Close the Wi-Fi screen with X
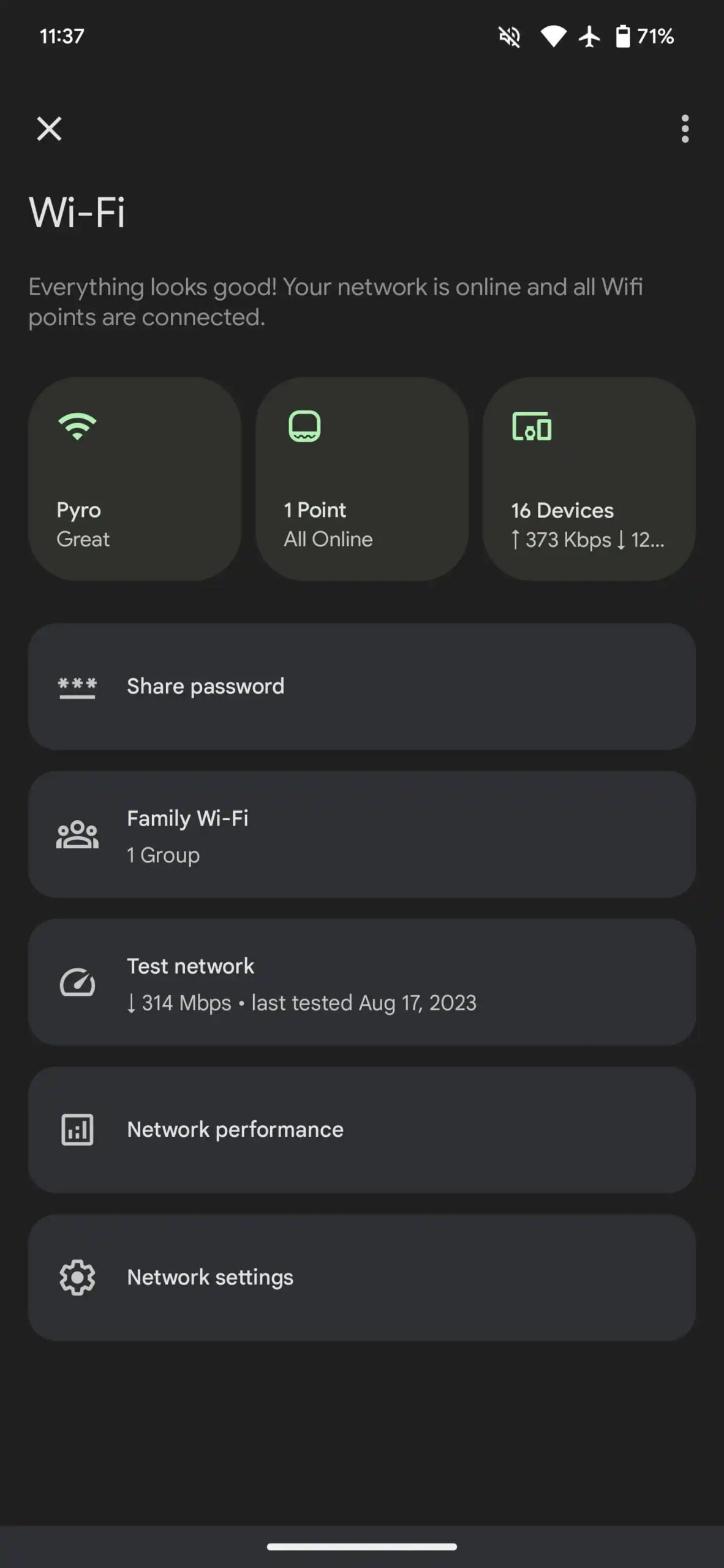 coord(49,129)
